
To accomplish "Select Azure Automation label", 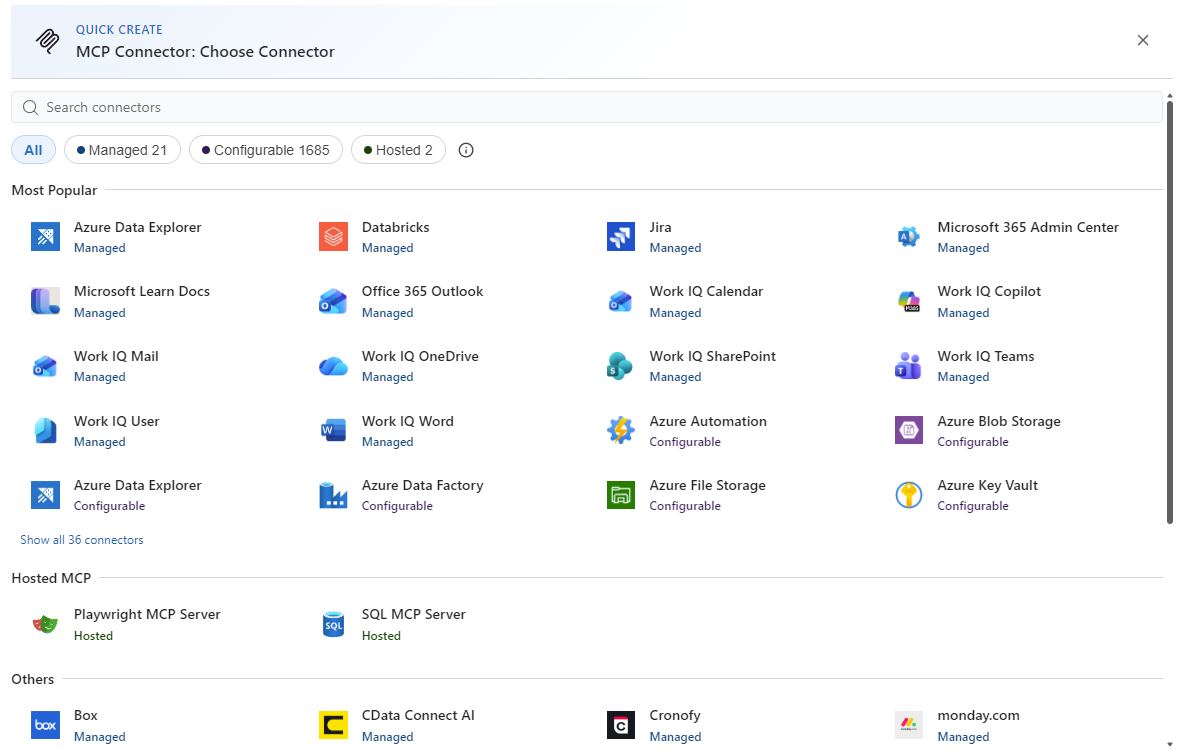I will click(708, 421).
